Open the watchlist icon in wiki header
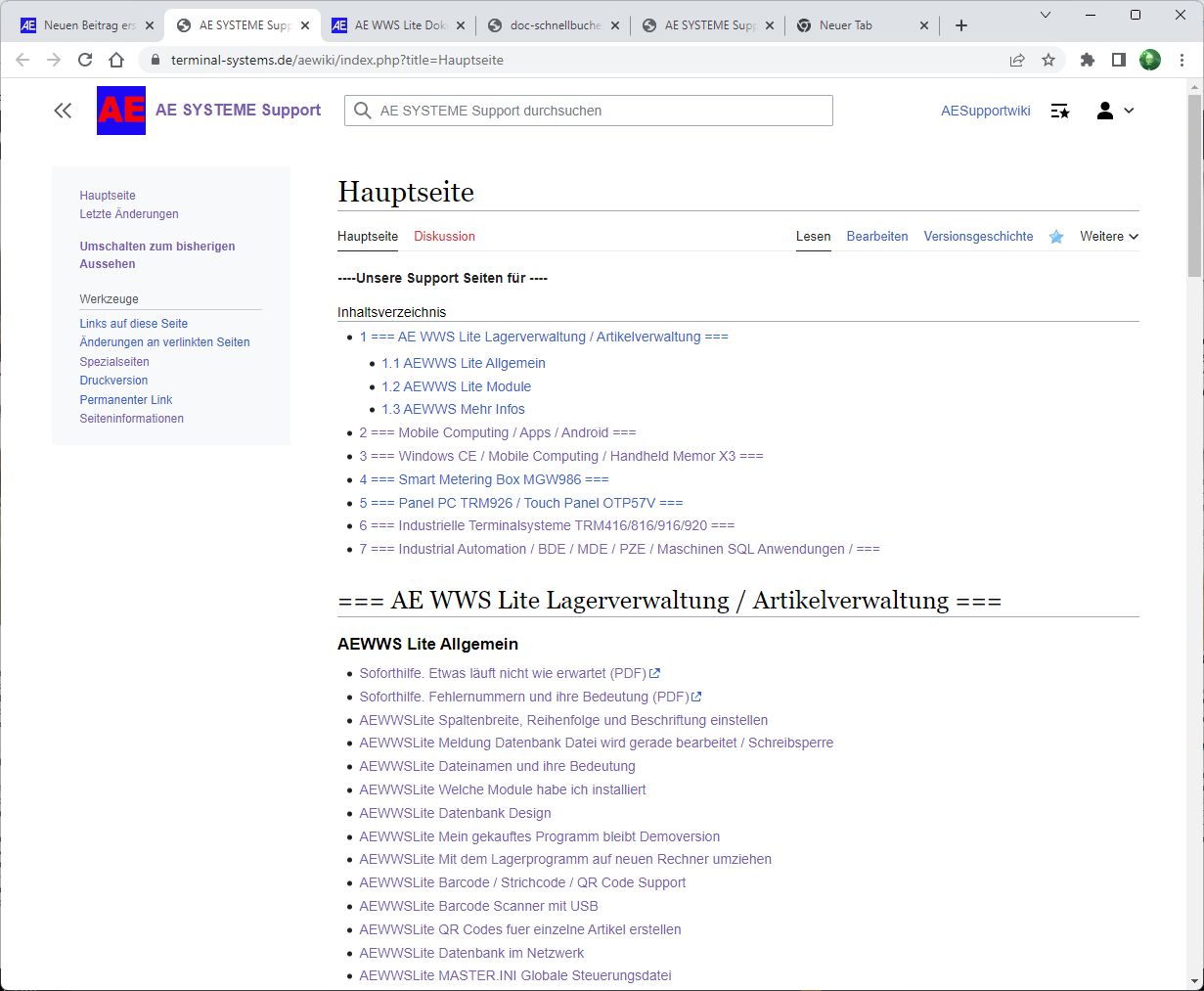The height and width of the screenshot is (991, 1204). click(x=1060, y=112)
